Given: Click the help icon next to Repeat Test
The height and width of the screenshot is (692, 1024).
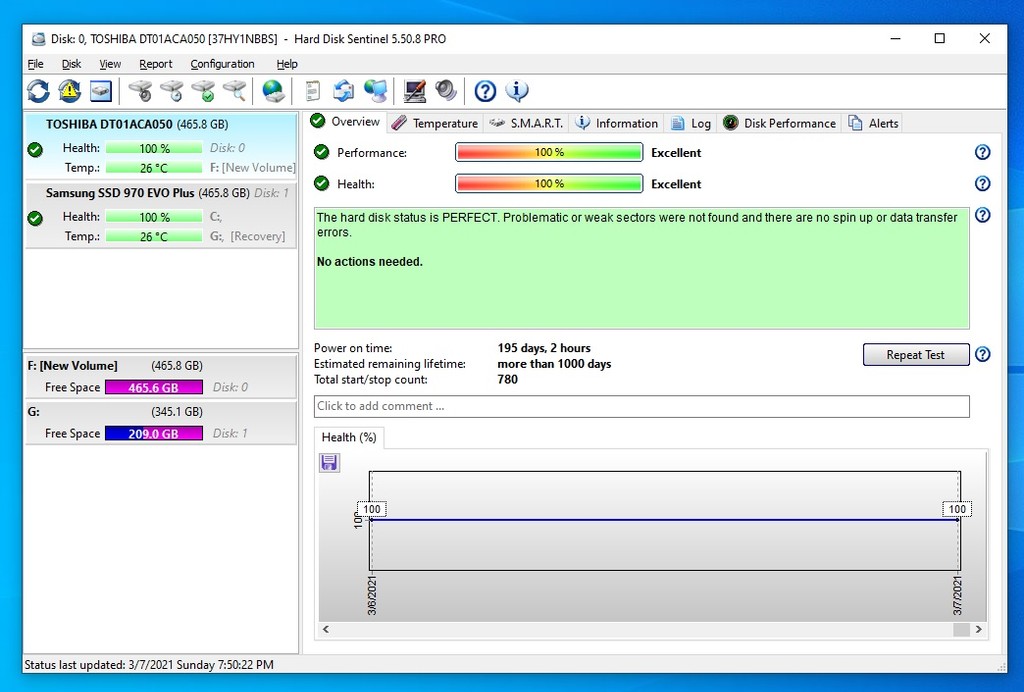Looking at the screenshot, I should (982, 354).
